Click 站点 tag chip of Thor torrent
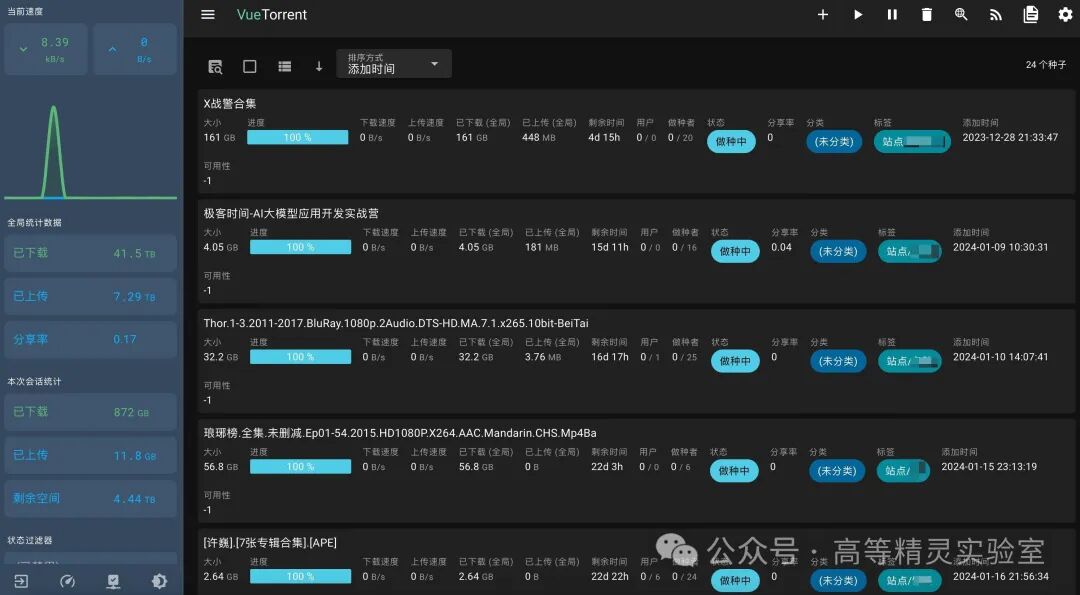 (909, 361)
